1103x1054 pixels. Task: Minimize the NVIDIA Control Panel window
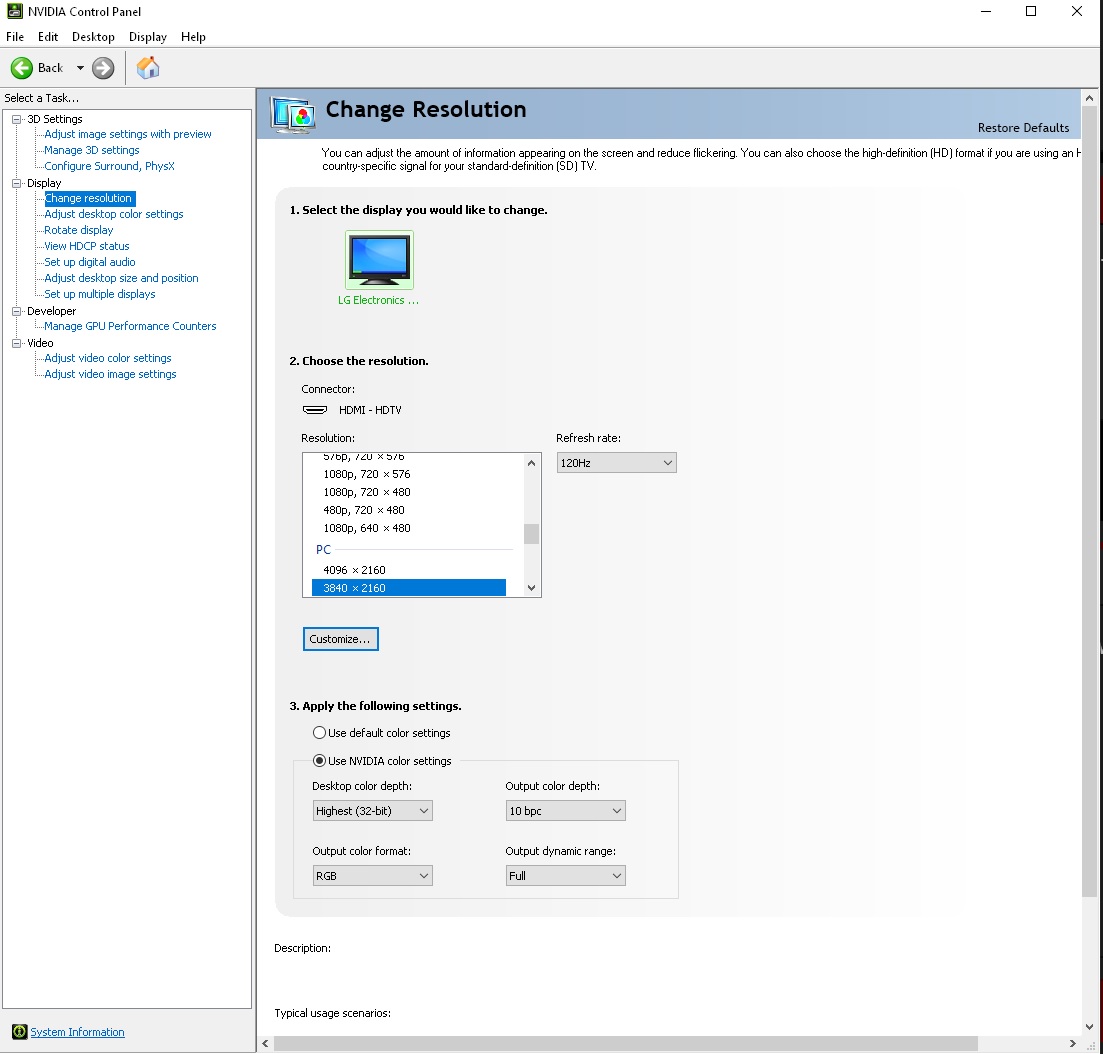coord(986,11)
